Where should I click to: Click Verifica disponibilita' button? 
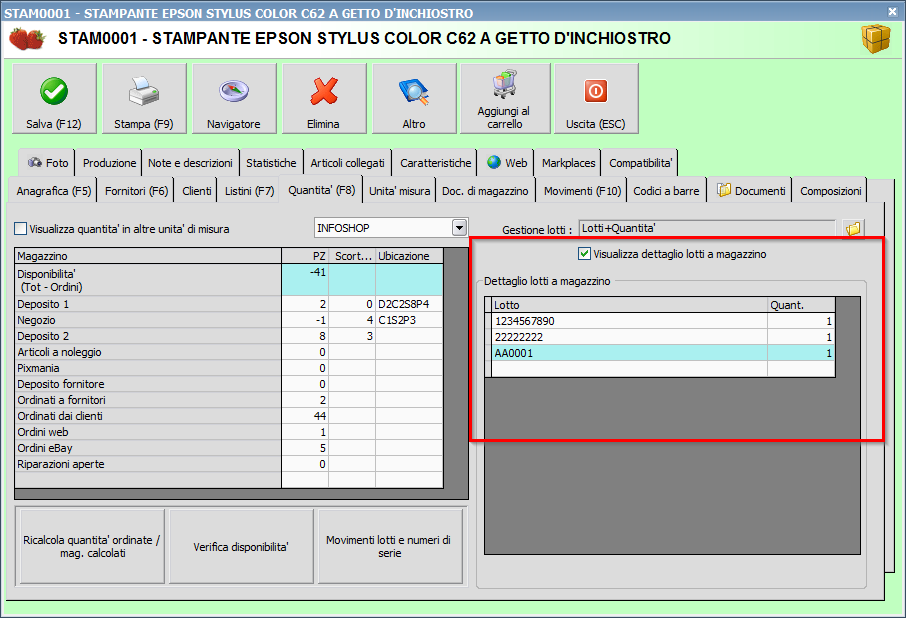[x=240, y=546]
